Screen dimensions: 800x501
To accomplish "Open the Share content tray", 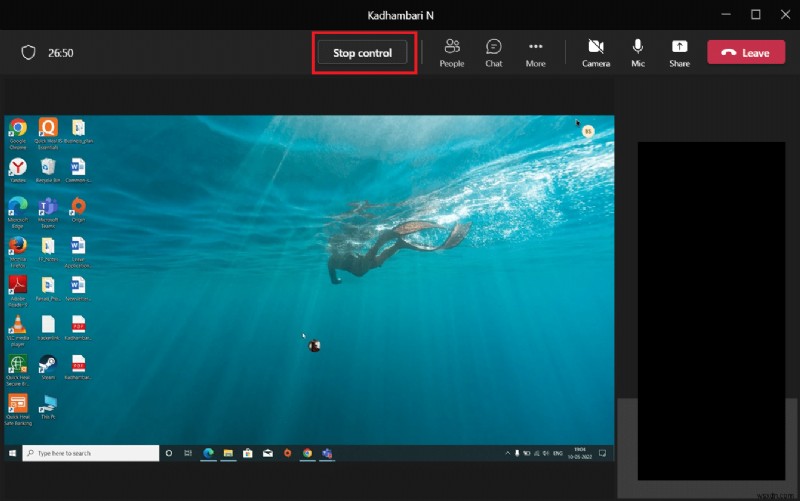I will tap(679, 52).
